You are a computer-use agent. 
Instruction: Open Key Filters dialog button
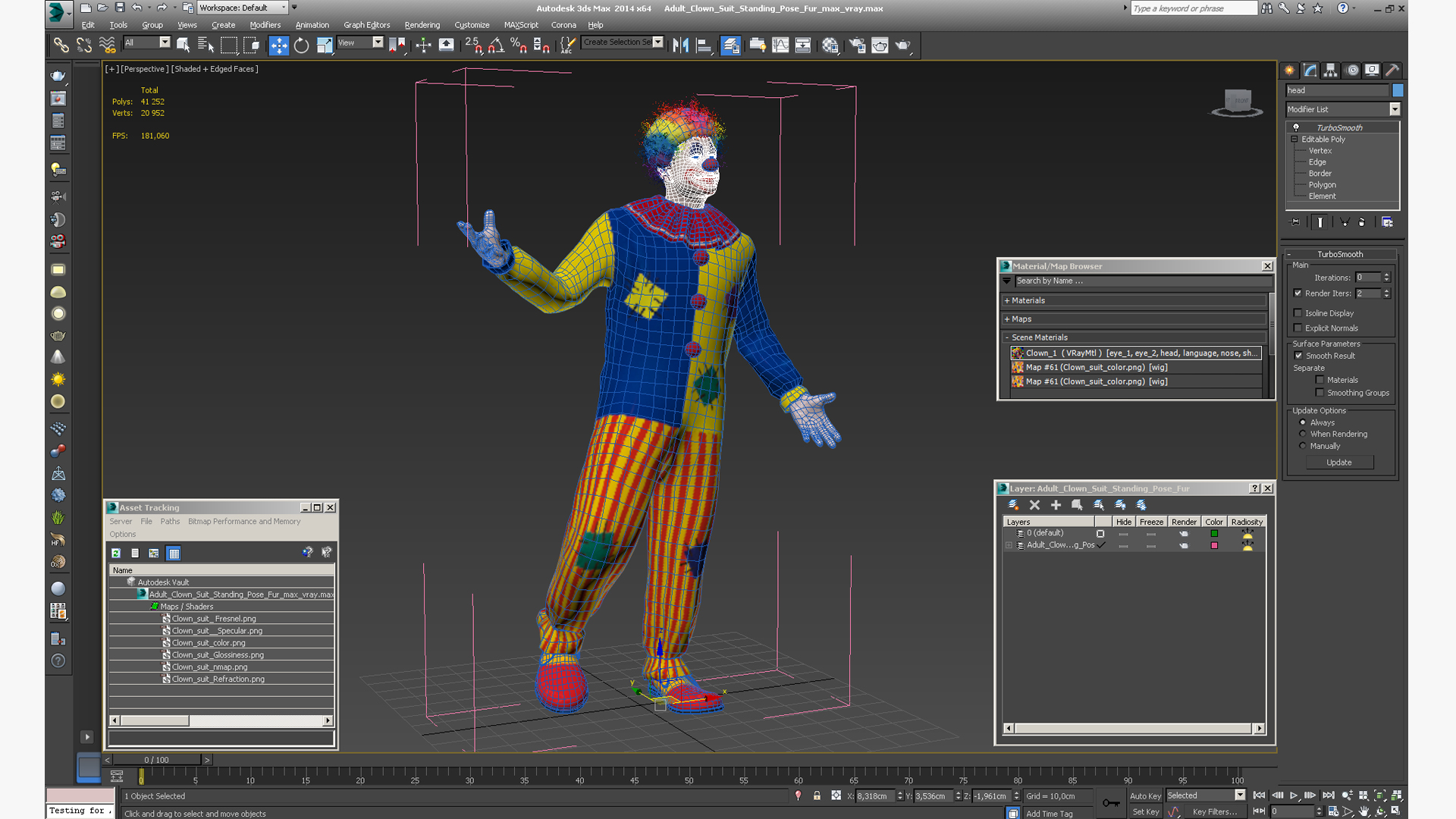click(1215, 811)
